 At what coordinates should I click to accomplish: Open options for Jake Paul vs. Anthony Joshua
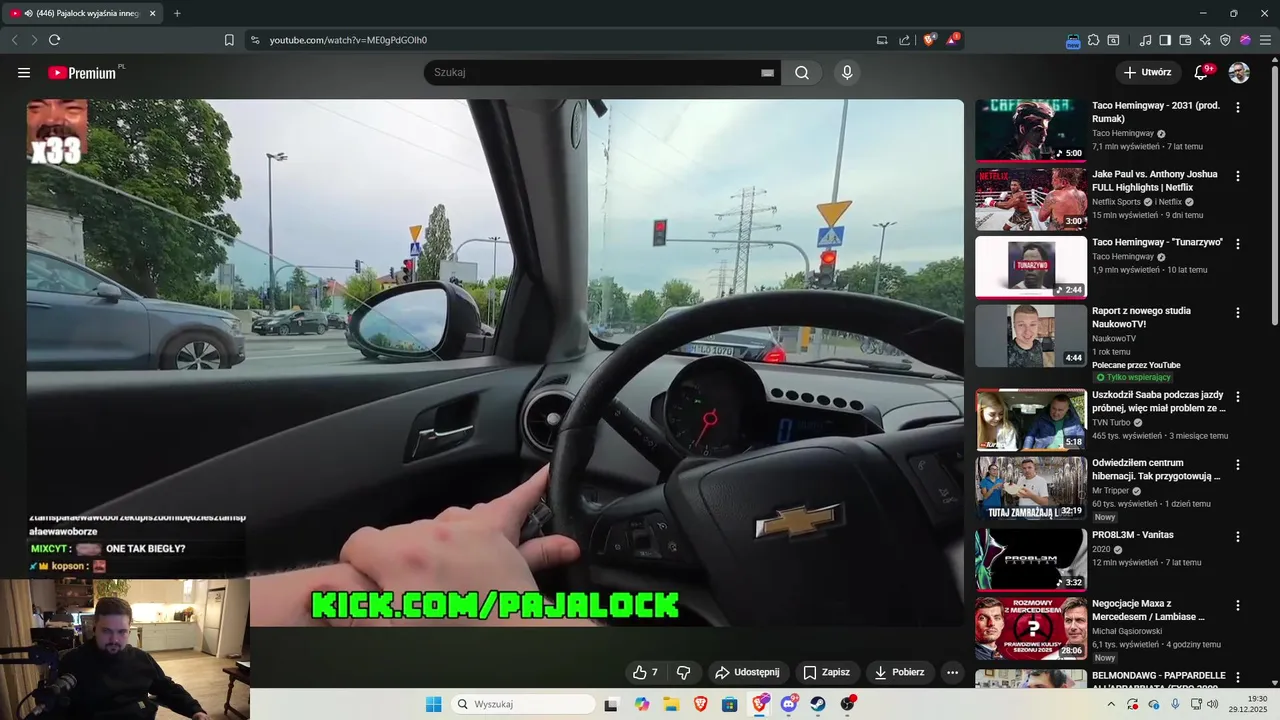(1238, 176)
